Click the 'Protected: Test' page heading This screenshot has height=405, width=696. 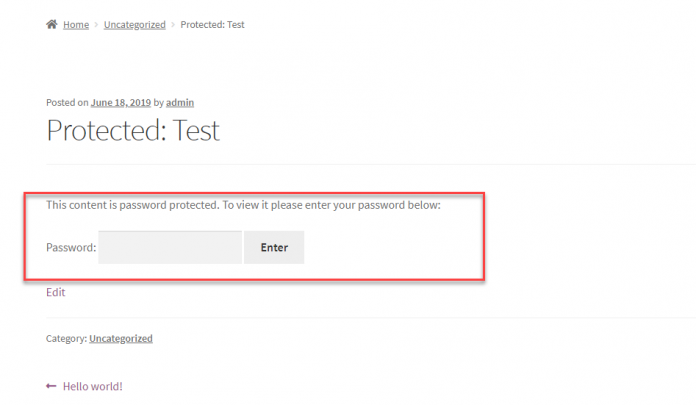133,131
